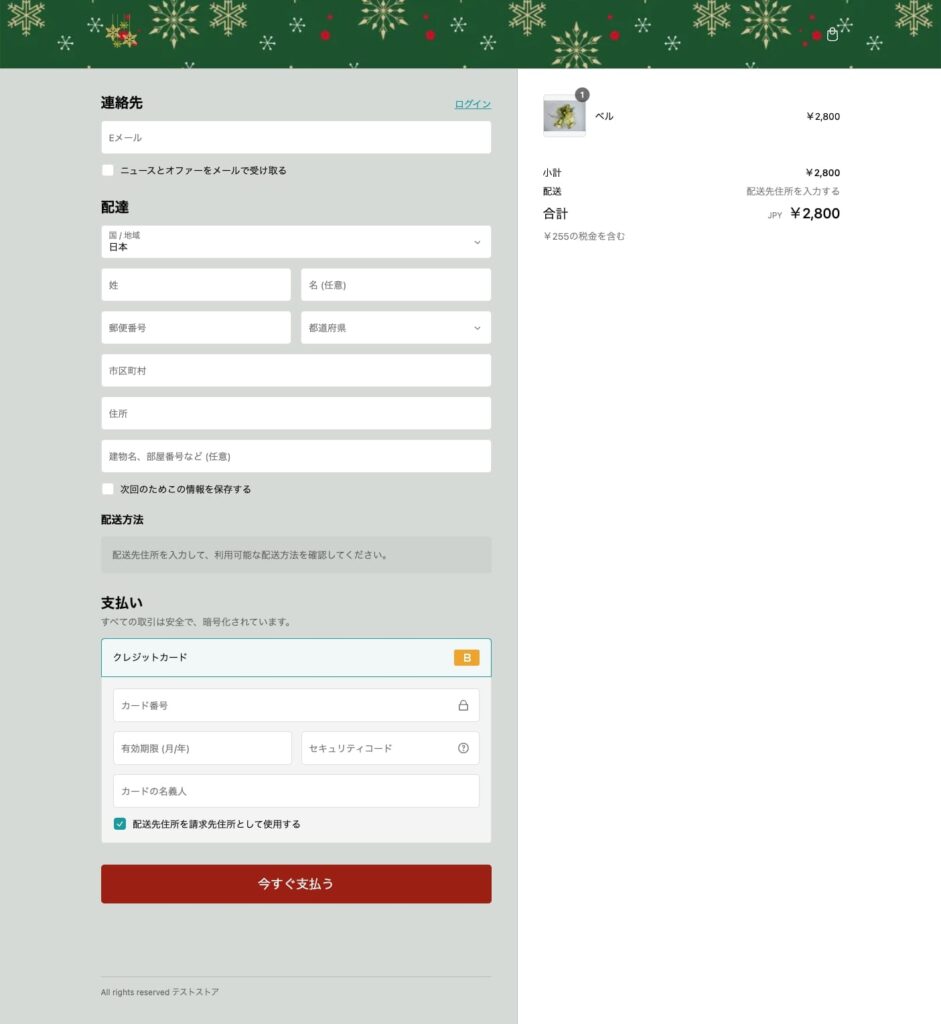Click the 姓 last name field
The width and height of the screenshot is (941, 1024).
click(196, 285)
